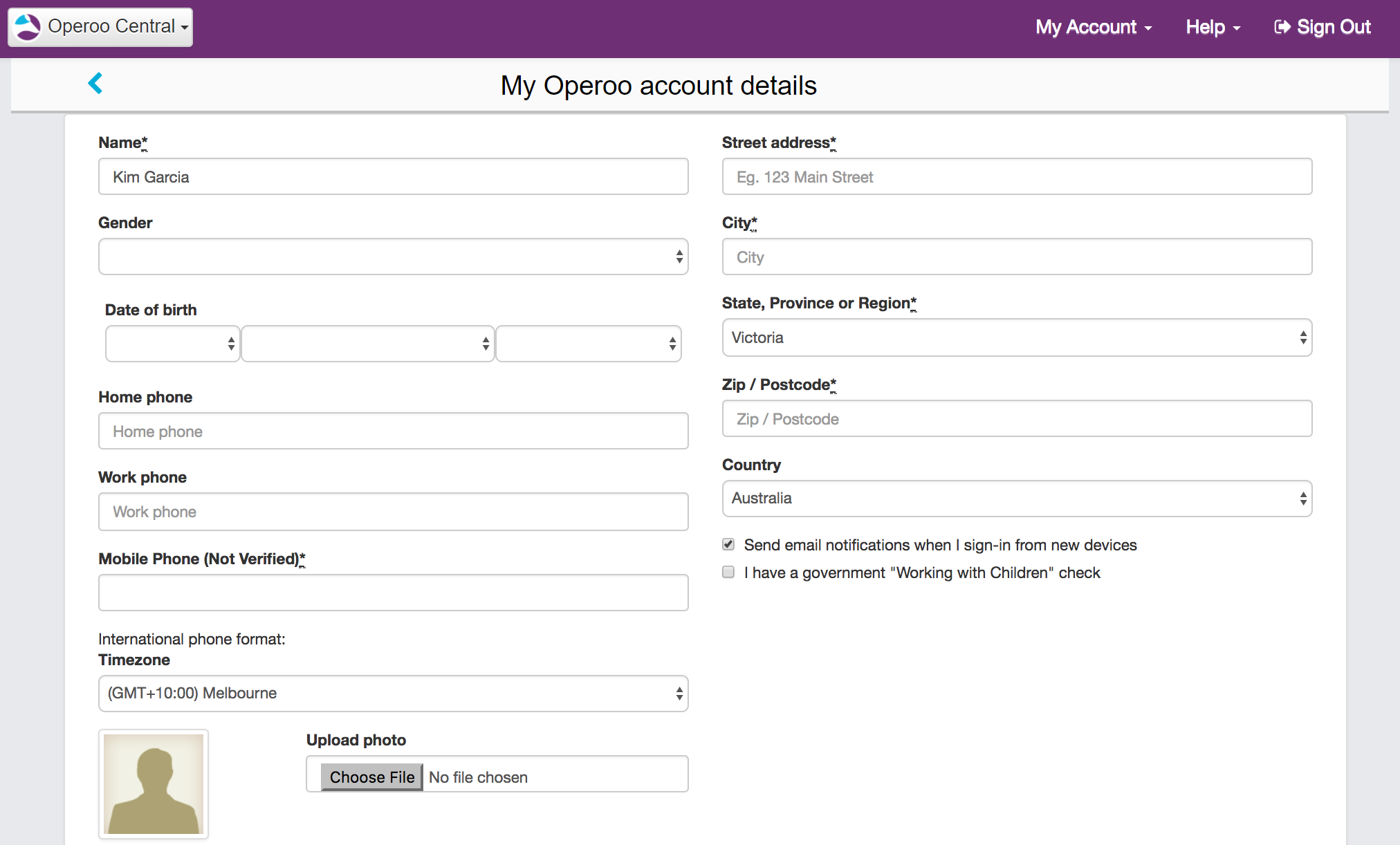Click the profile photo placeholder thumbnail
The height and width of the screenshot is (845, 1400).
tap(154, 783)
